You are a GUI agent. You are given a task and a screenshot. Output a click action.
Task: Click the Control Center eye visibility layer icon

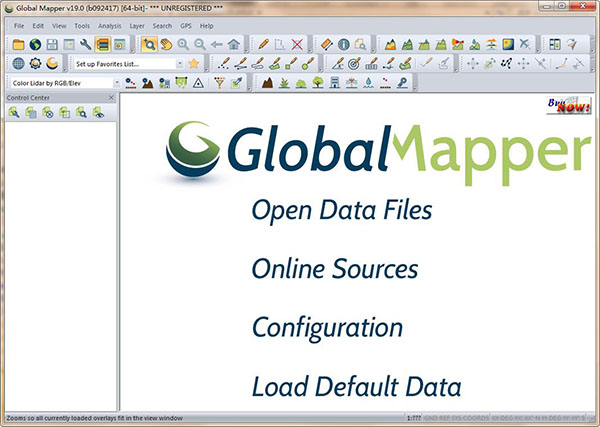(x=98, y=112)
